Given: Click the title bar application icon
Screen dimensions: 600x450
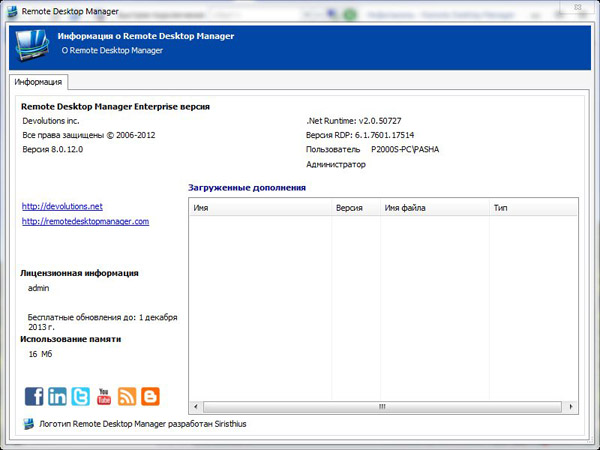Looking at the screenshot, I should pyautogui.click(x=12, y=11).
